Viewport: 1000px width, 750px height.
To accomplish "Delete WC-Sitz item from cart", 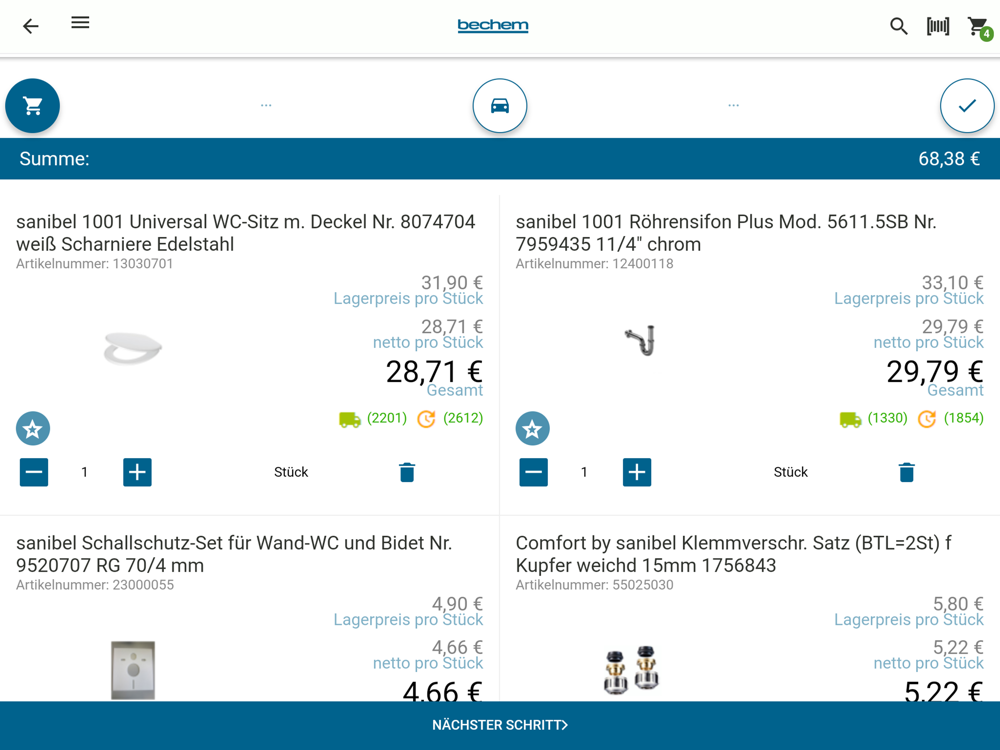I will 407,473.
